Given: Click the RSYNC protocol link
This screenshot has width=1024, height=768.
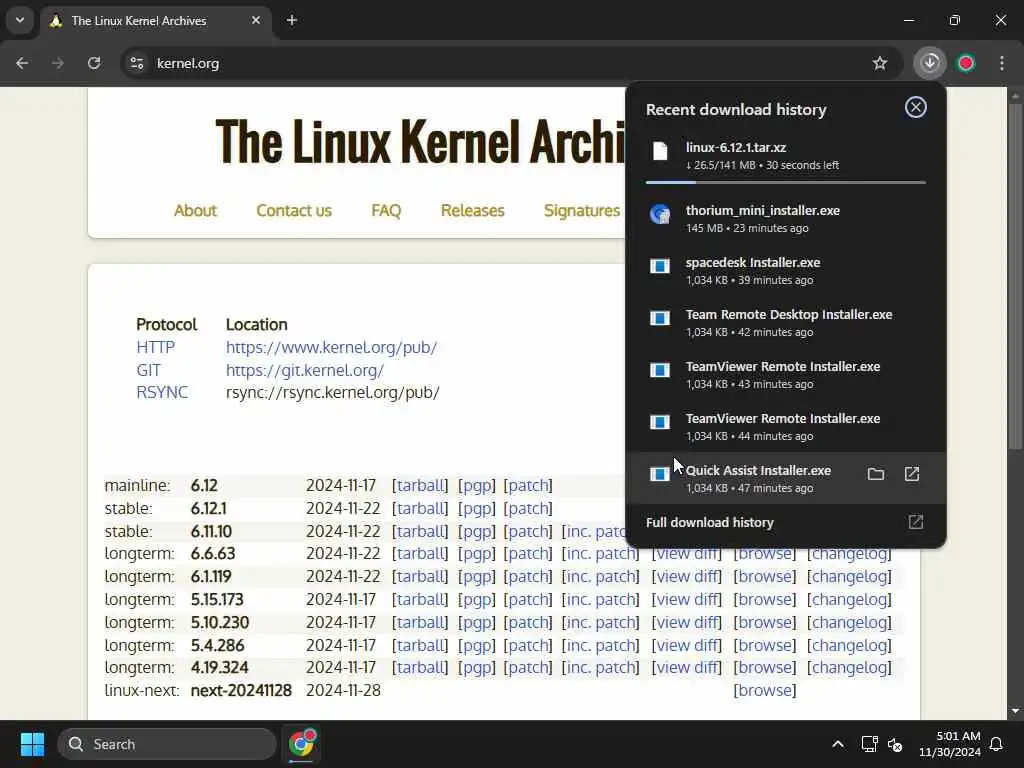Looking at the screenshot, I should pyautogui.click(x=162, y=392).
